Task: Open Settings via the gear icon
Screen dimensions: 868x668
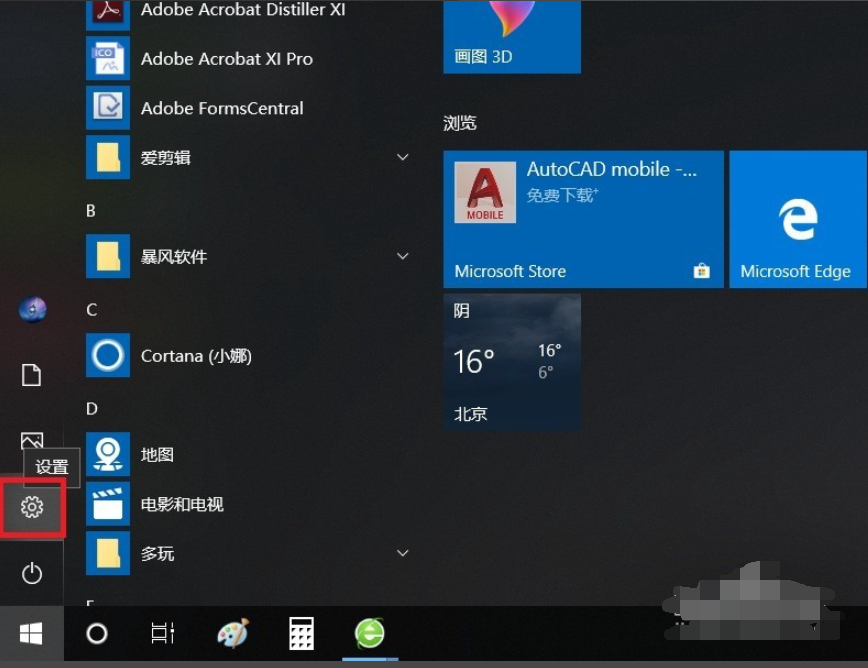Action: tap(32, 507)
